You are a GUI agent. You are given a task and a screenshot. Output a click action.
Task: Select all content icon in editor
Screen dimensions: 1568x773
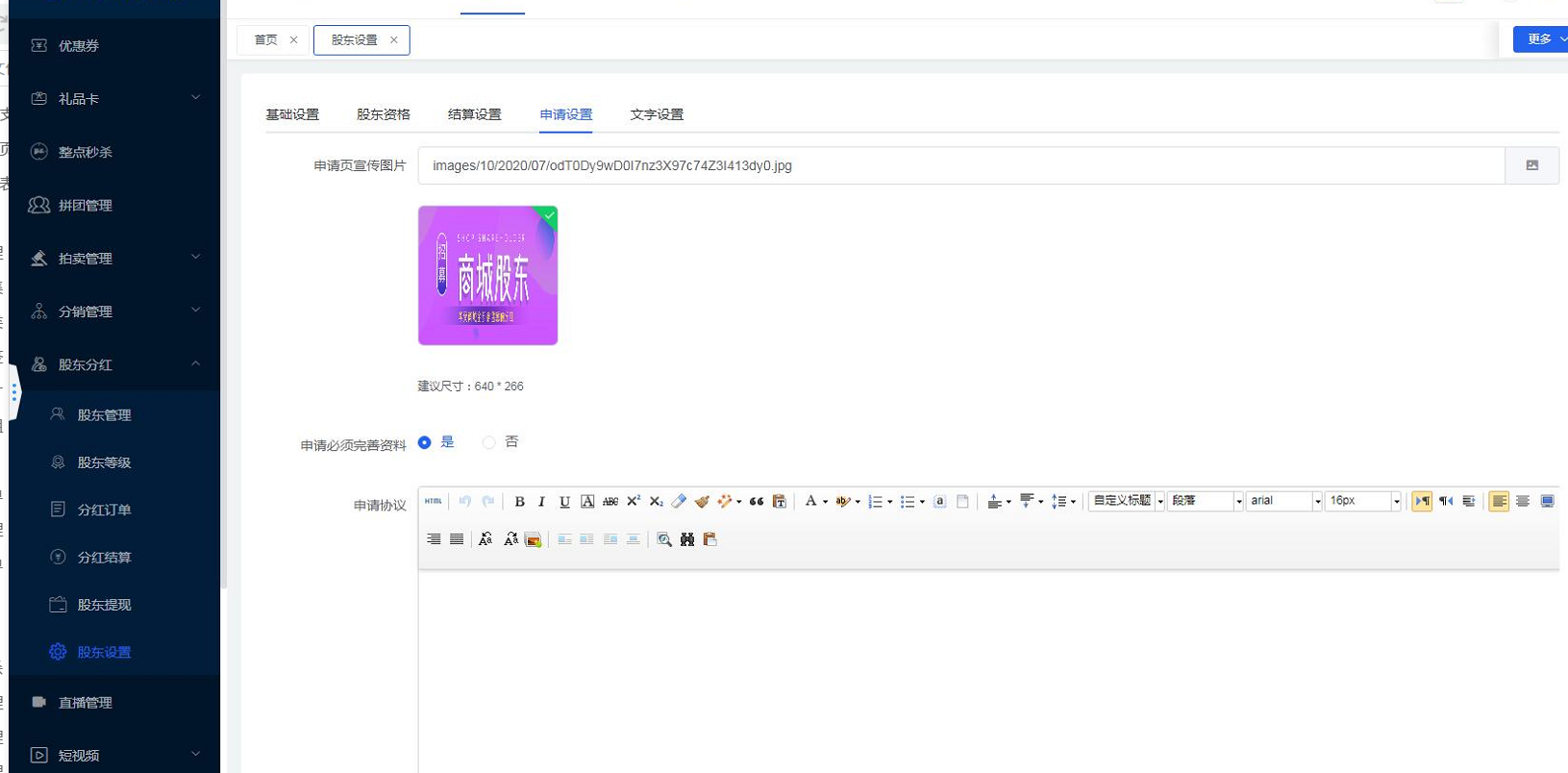click(x=940, y=501)
